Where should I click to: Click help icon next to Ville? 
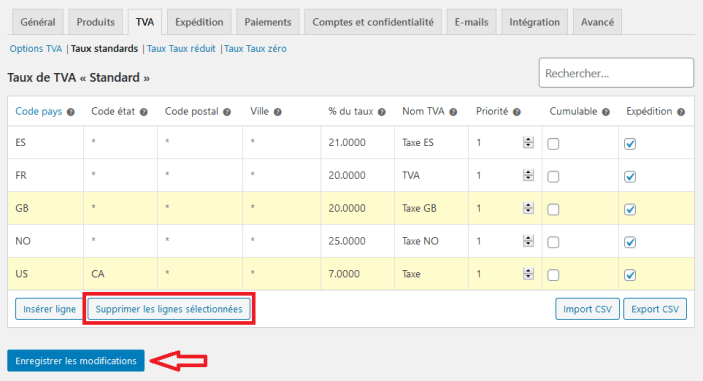(x=278, y=112)
